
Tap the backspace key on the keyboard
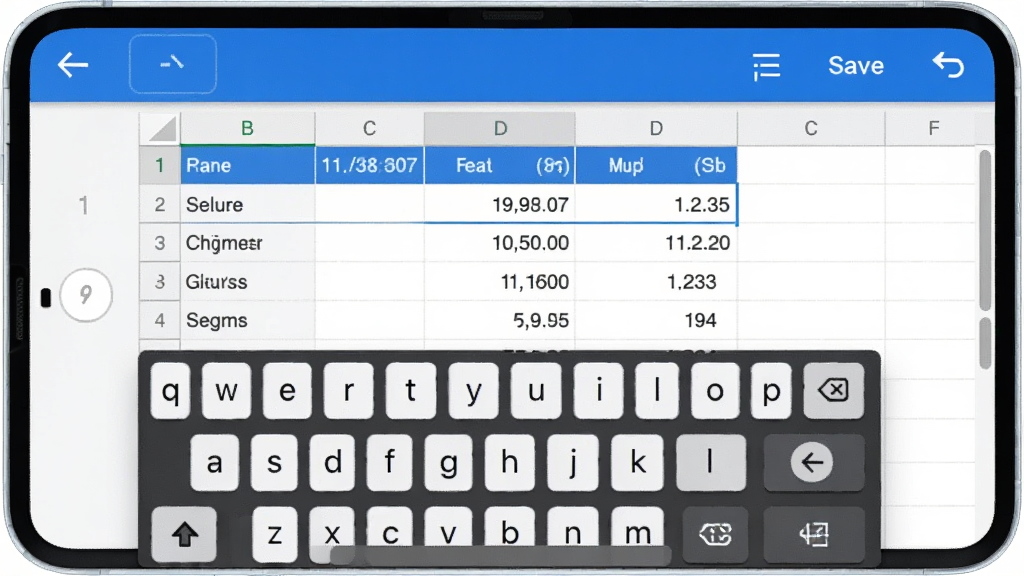(833, 391)
